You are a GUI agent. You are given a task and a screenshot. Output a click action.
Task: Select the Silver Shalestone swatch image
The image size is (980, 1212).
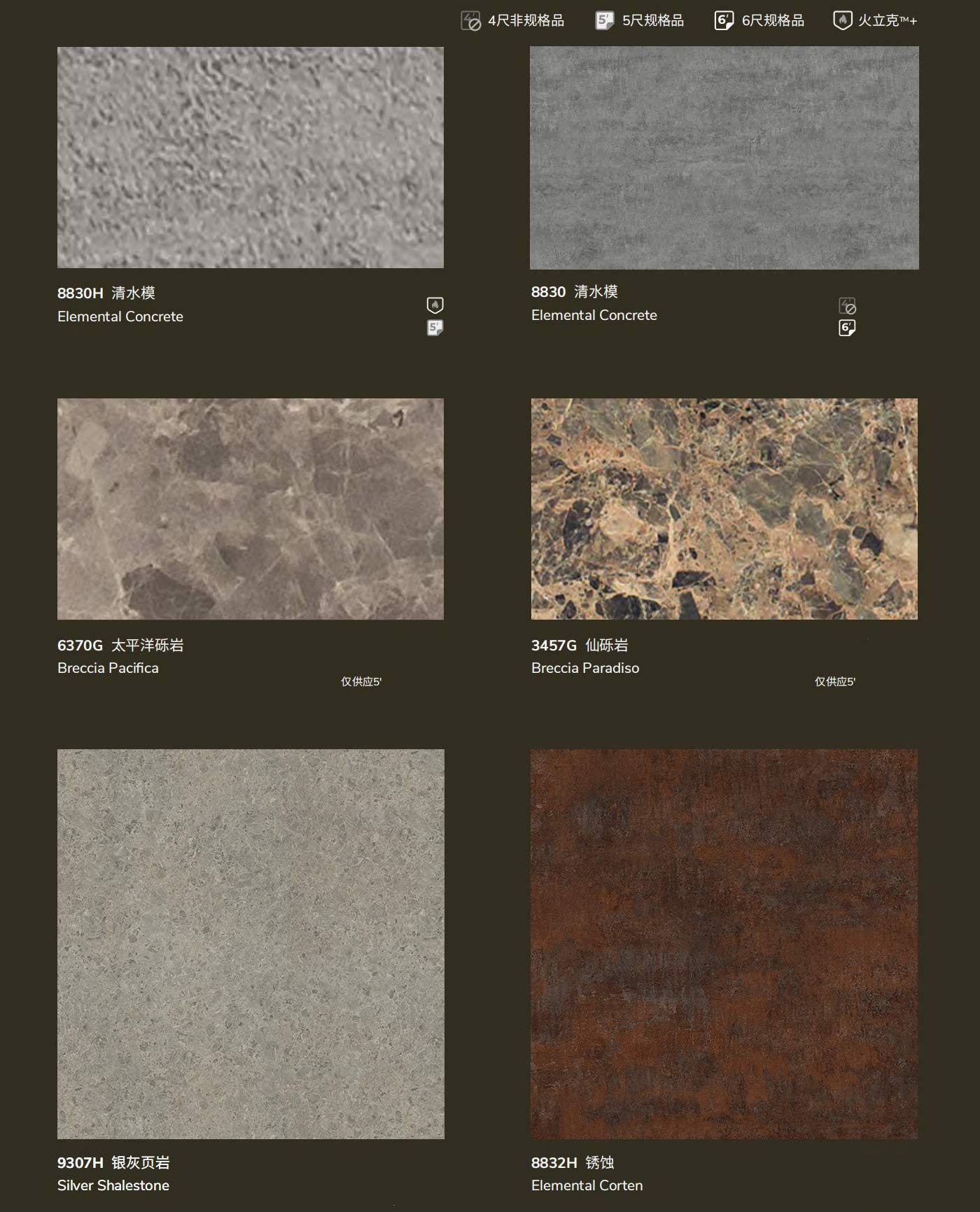point(251,944)
